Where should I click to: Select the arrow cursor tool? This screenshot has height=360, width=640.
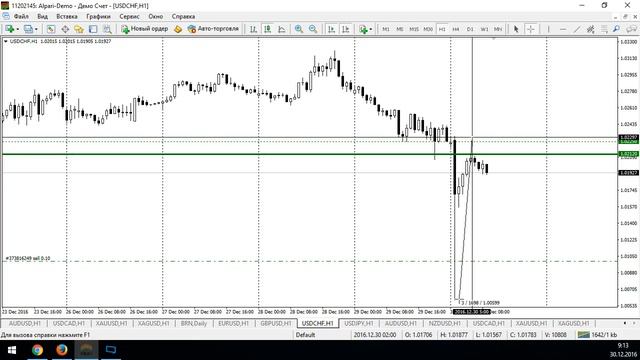point(516,29)
